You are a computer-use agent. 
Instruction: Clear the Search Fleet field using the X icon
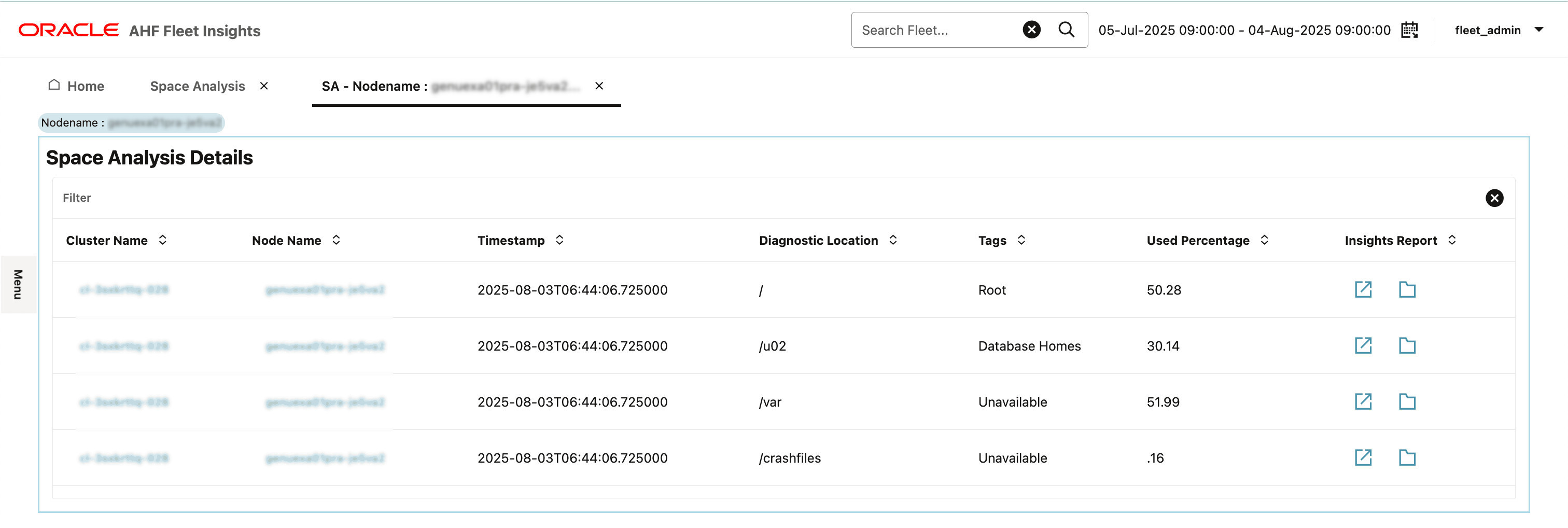1030,29
